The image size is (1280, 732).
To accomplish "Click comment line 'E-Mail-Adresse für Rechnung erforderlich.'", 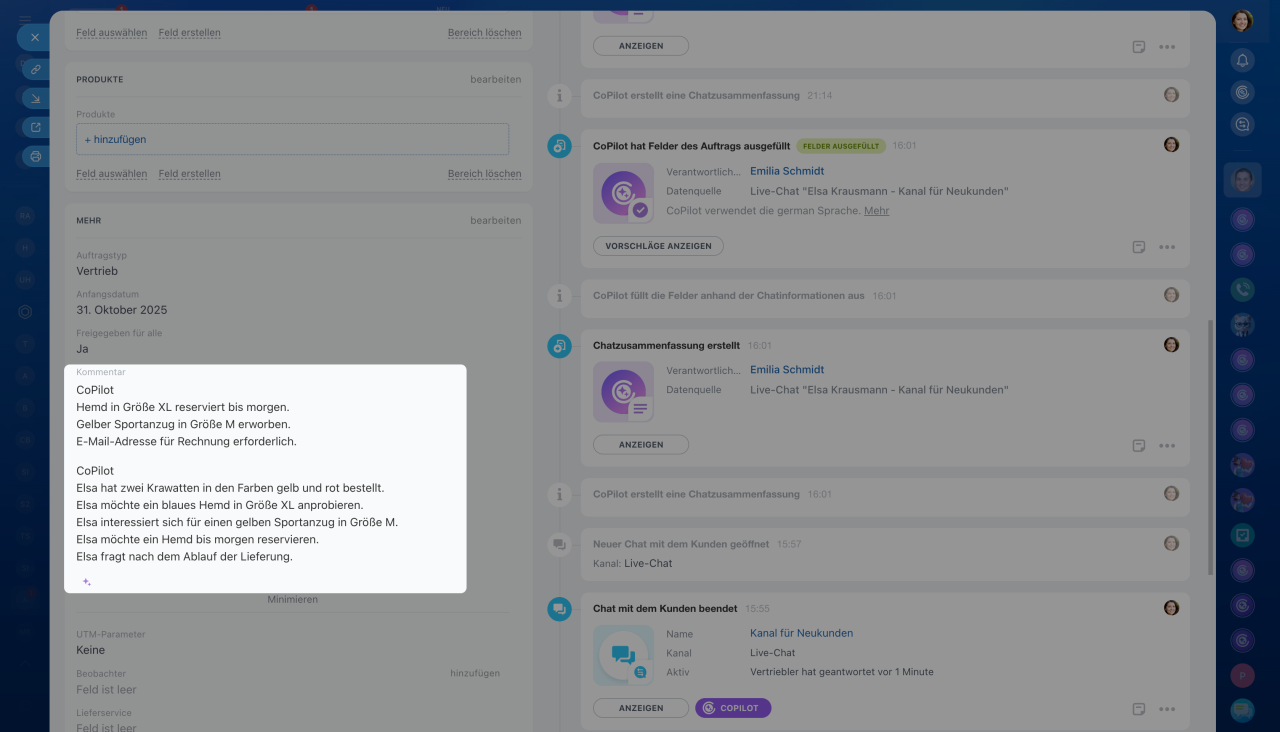I will click(x=186, y=441).
